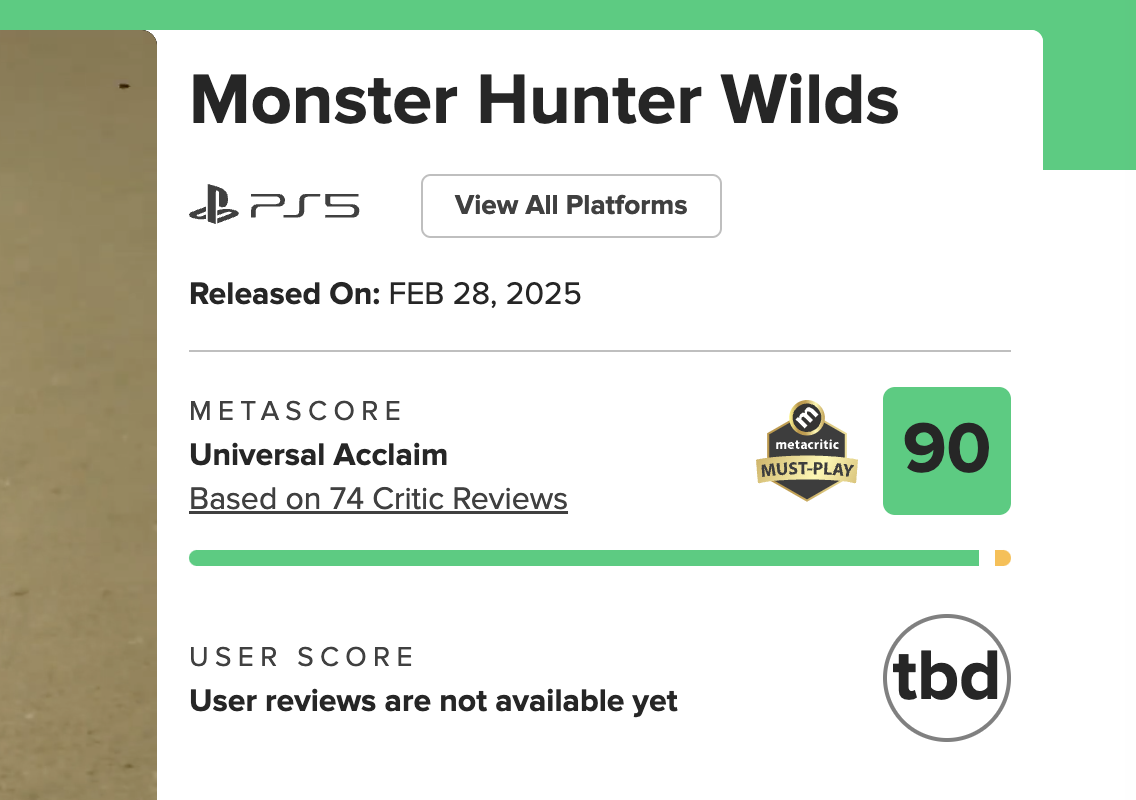Click the green 90 Metascore box
Screen dimensions: 1136x800
(947, 451)
